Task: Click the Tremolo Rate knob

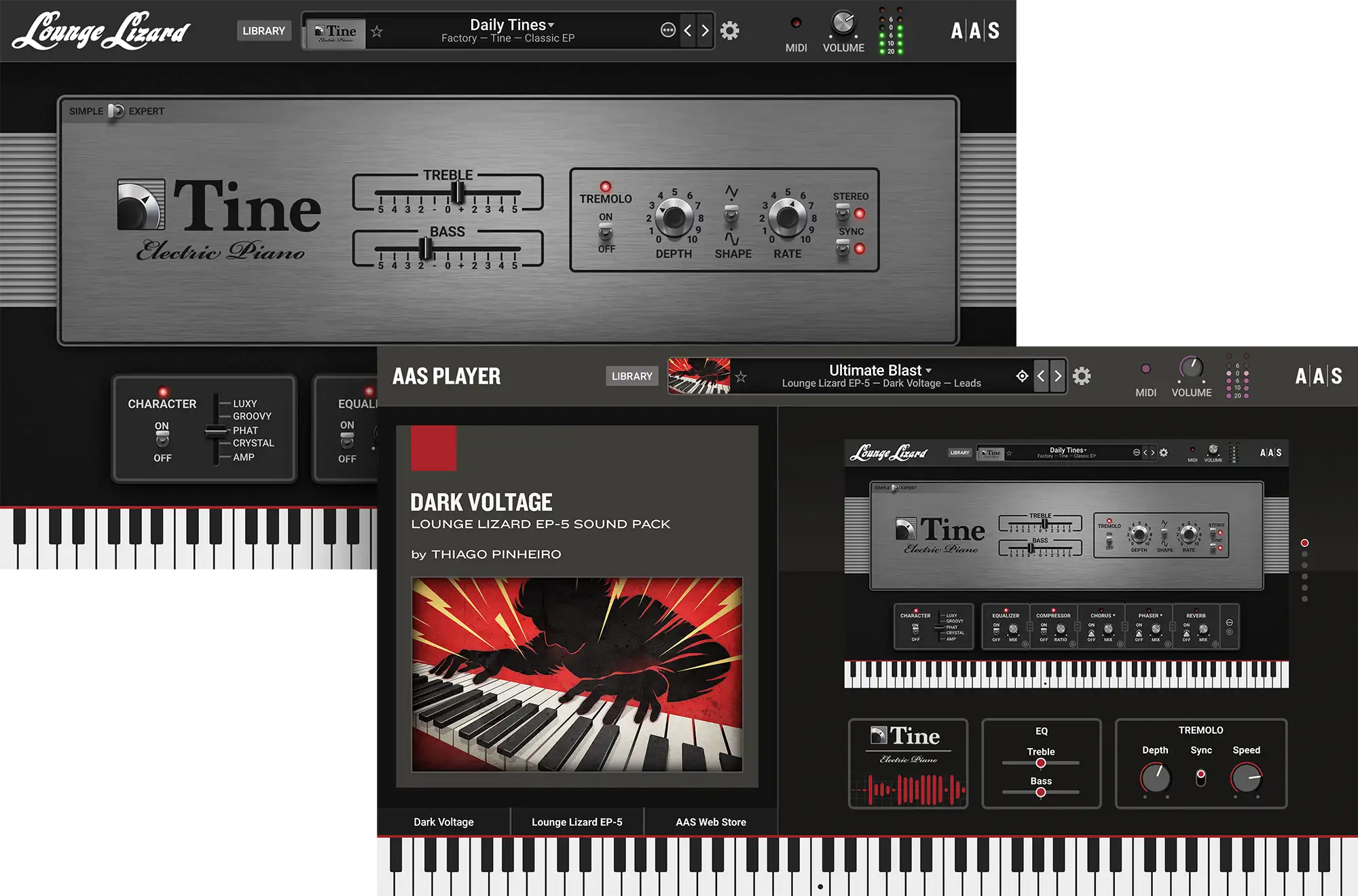Action: click(x=788, y=218)
